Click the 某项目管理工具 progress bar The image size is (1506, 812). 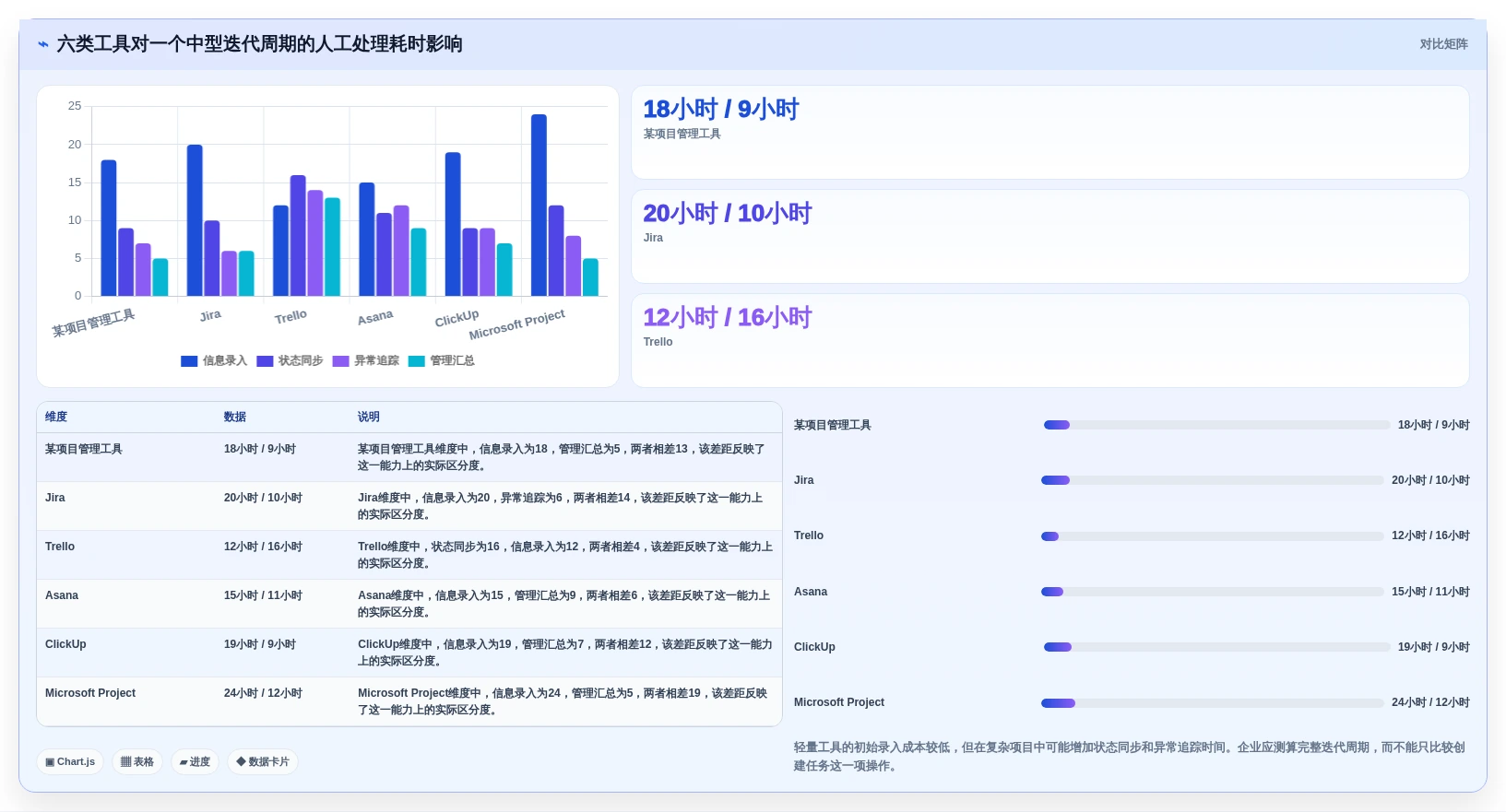pyautogui.click(x=1216, y=425)
